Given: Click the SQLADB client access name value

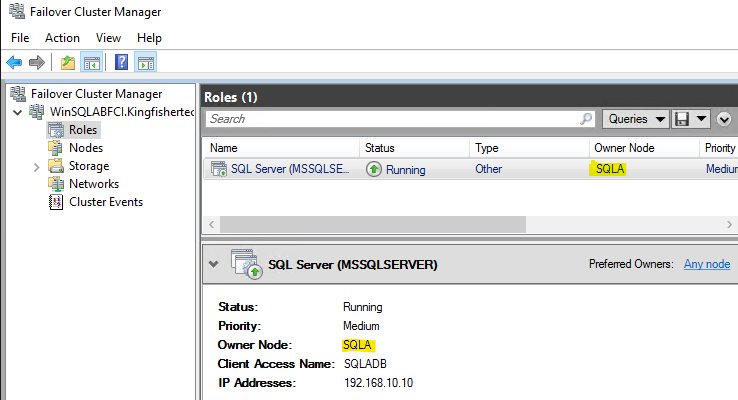Looking at the screenshot, I should coord(365,364).
